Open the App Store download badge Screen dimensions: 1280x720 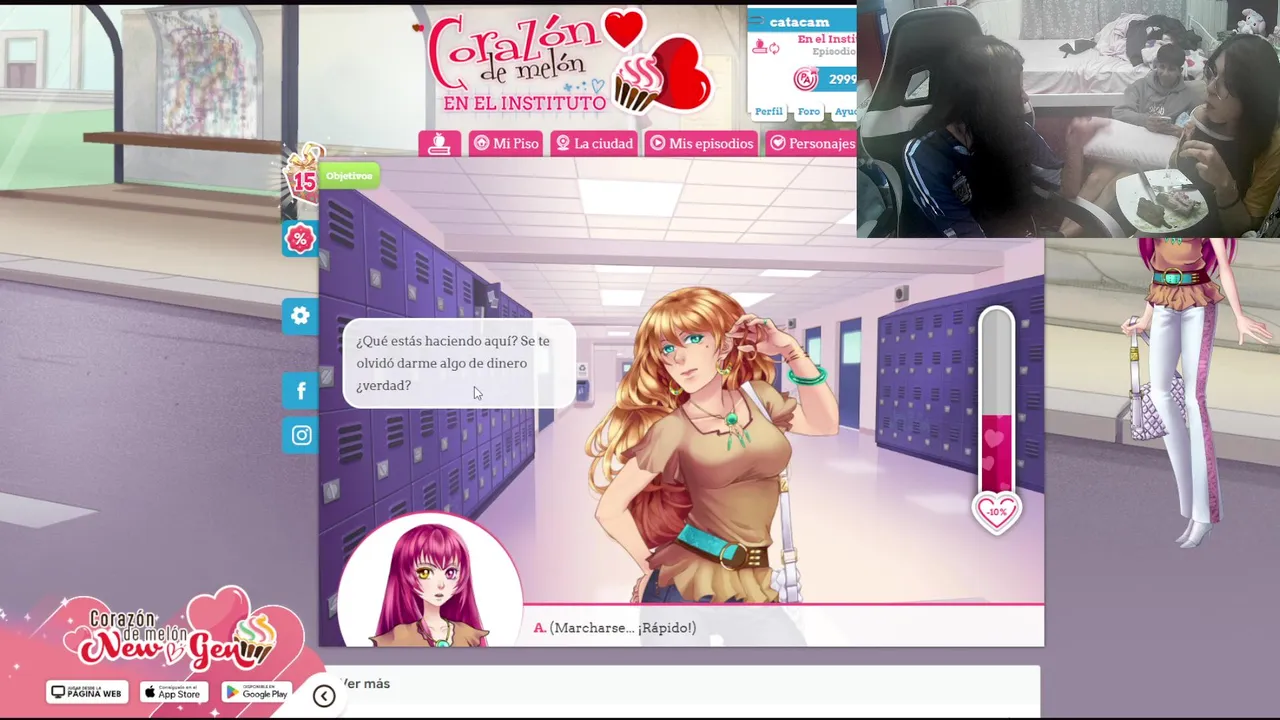tap(172, 692)
